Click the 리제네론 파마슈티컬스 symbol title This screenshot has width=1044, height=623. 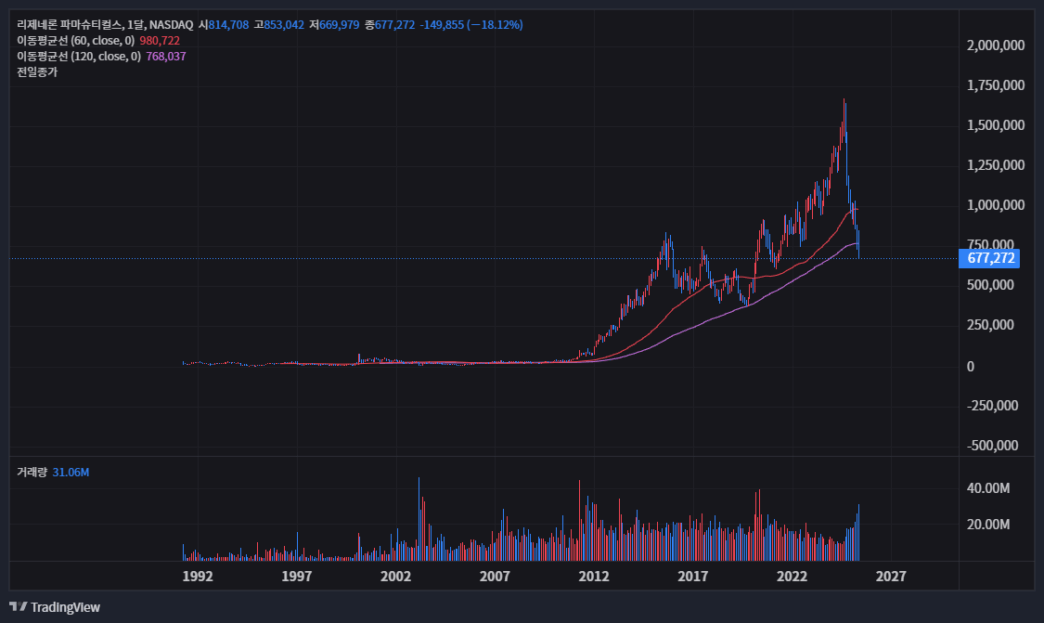tap(70, 25)
